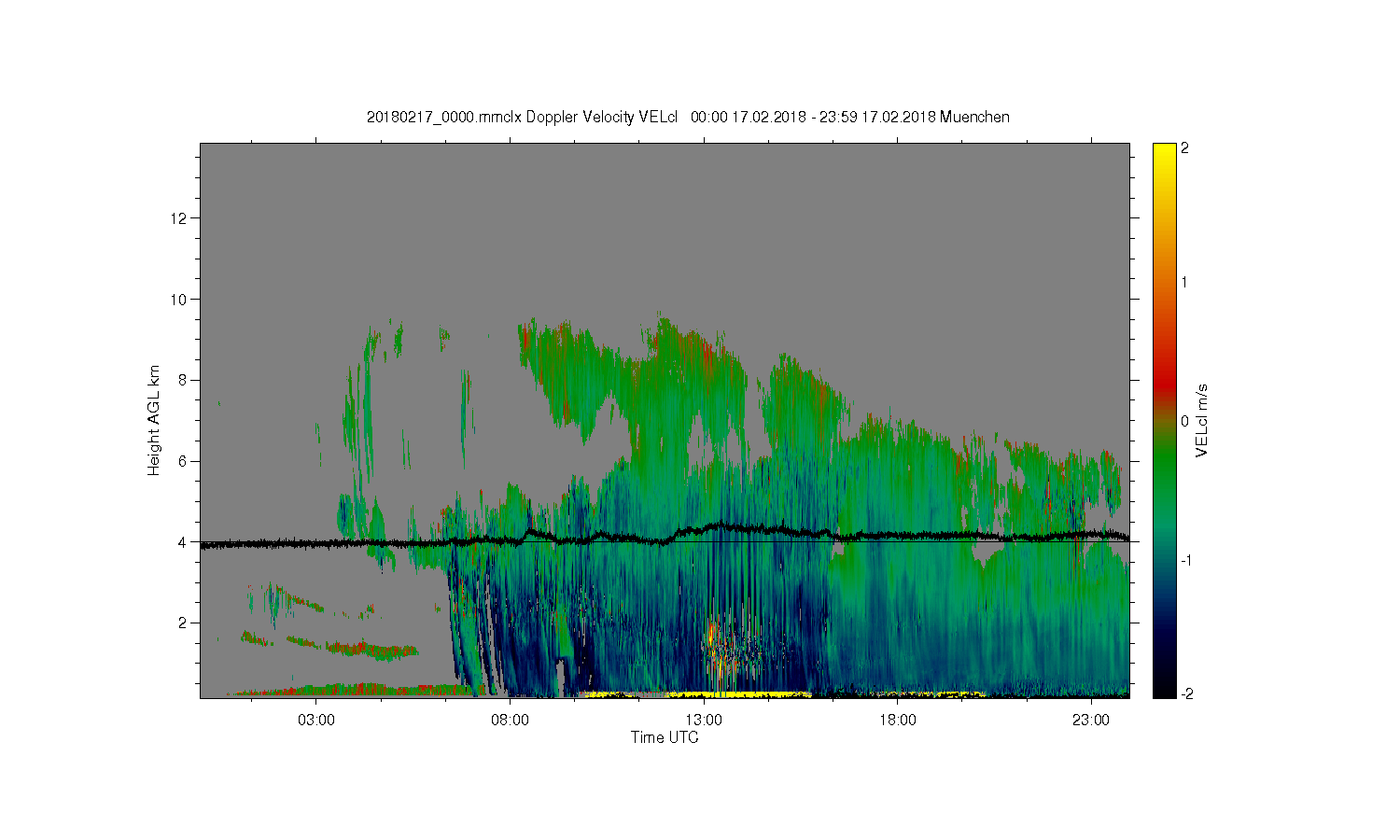Click the height axis tick label 2
1400x840 pixels.
pos(183,623)
